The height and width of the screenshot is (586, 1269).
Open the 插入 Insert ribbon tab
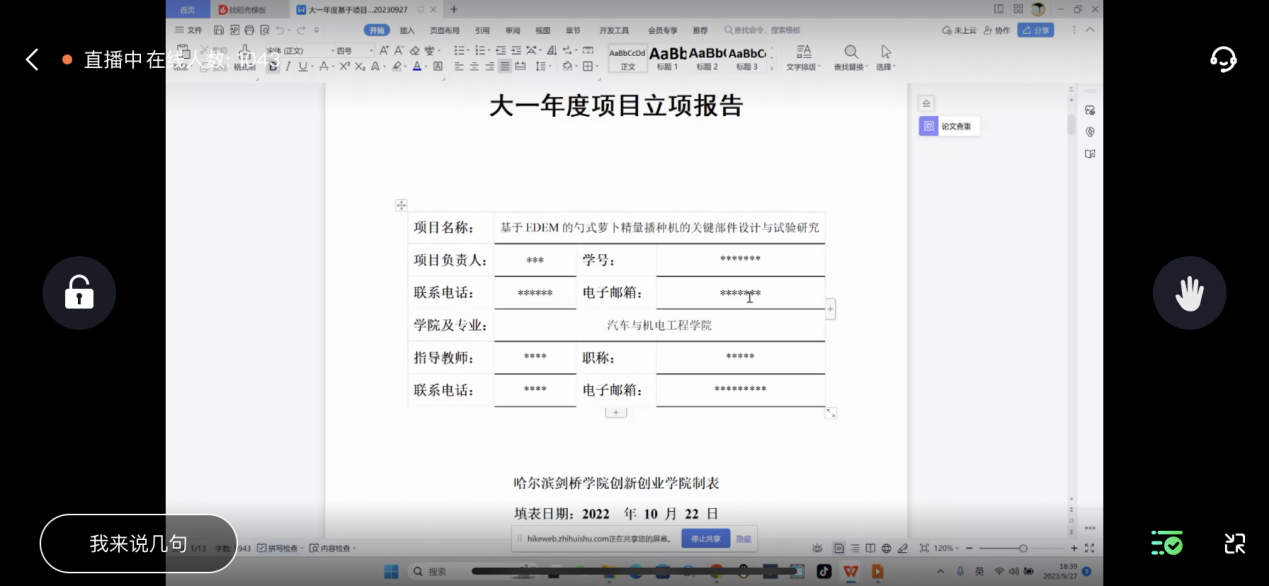coord(407,30)
